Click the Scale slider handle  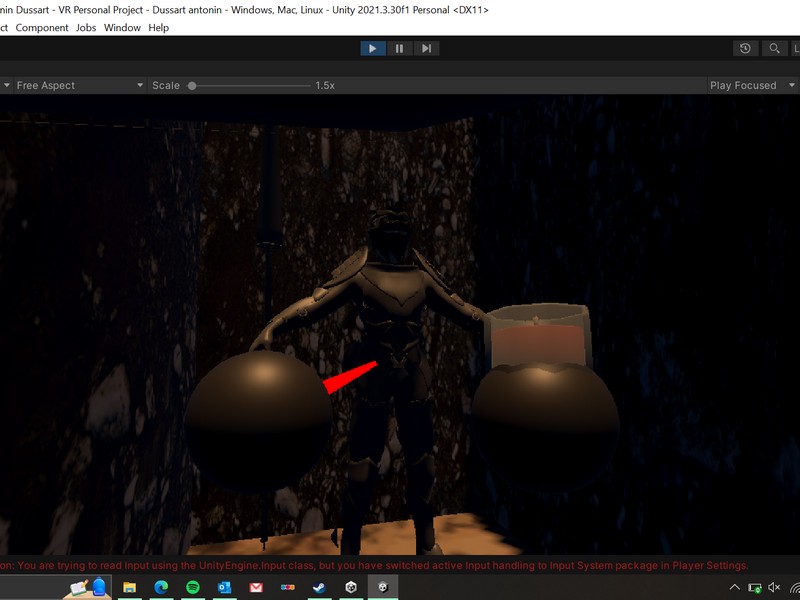coord(192,86)
